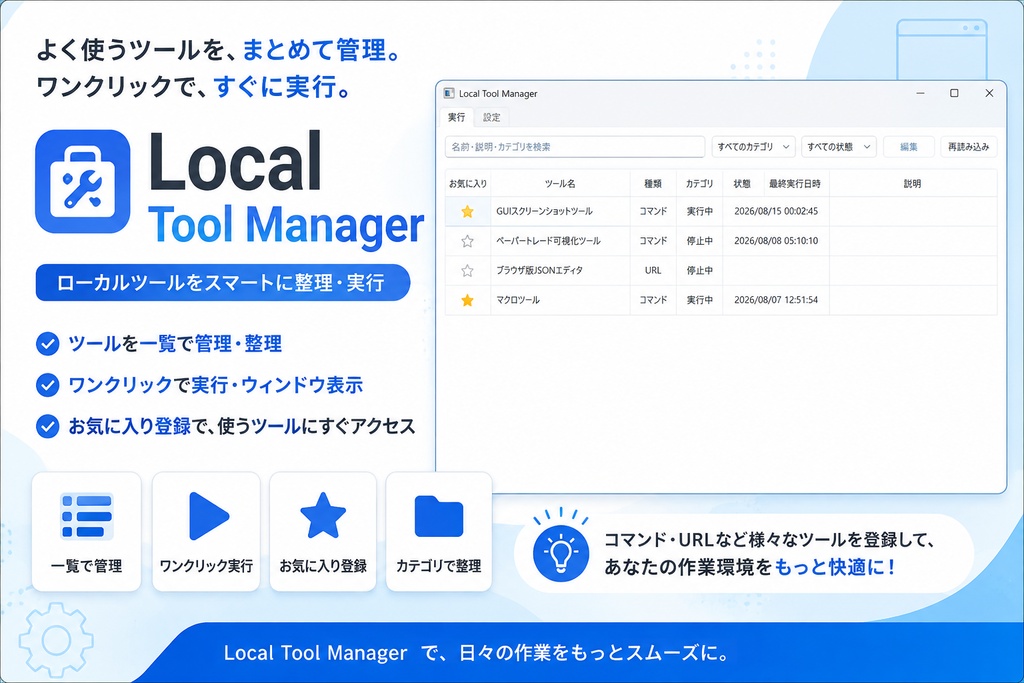Switch to the 設定 tab
1024x683 pixels.
pos(492,118)
